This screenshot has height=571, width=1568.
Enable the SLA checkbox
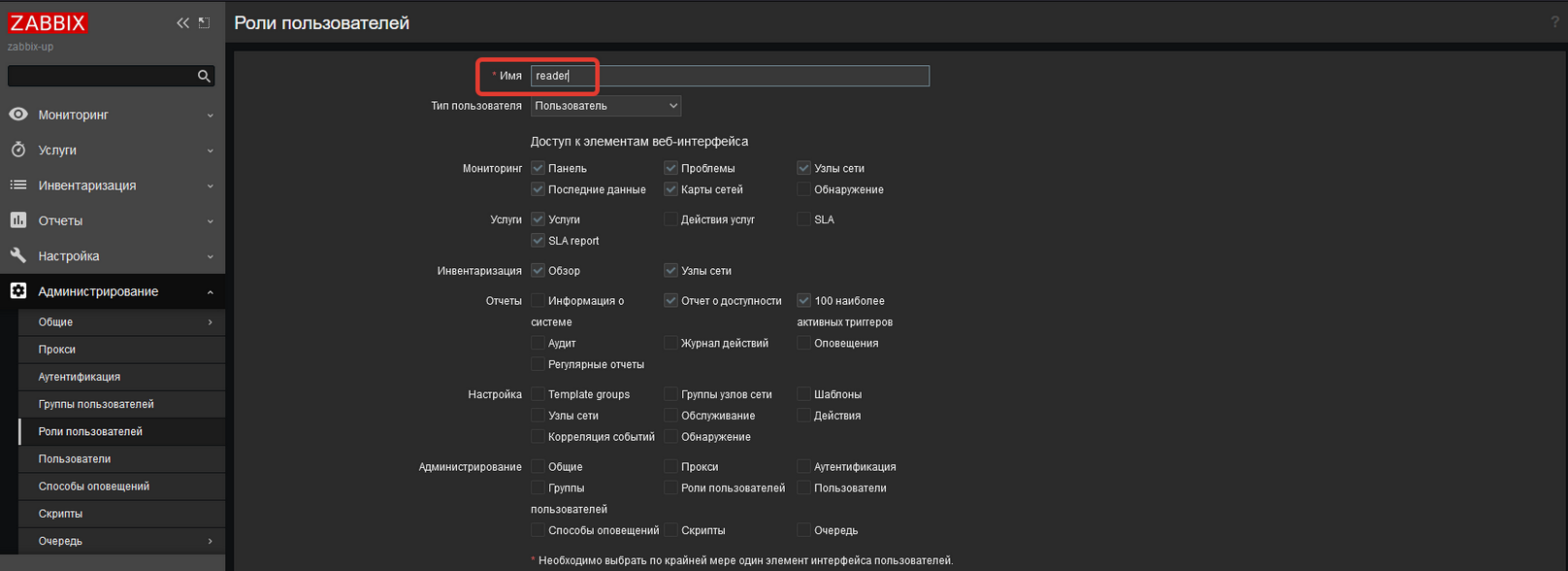coord(803,219)
